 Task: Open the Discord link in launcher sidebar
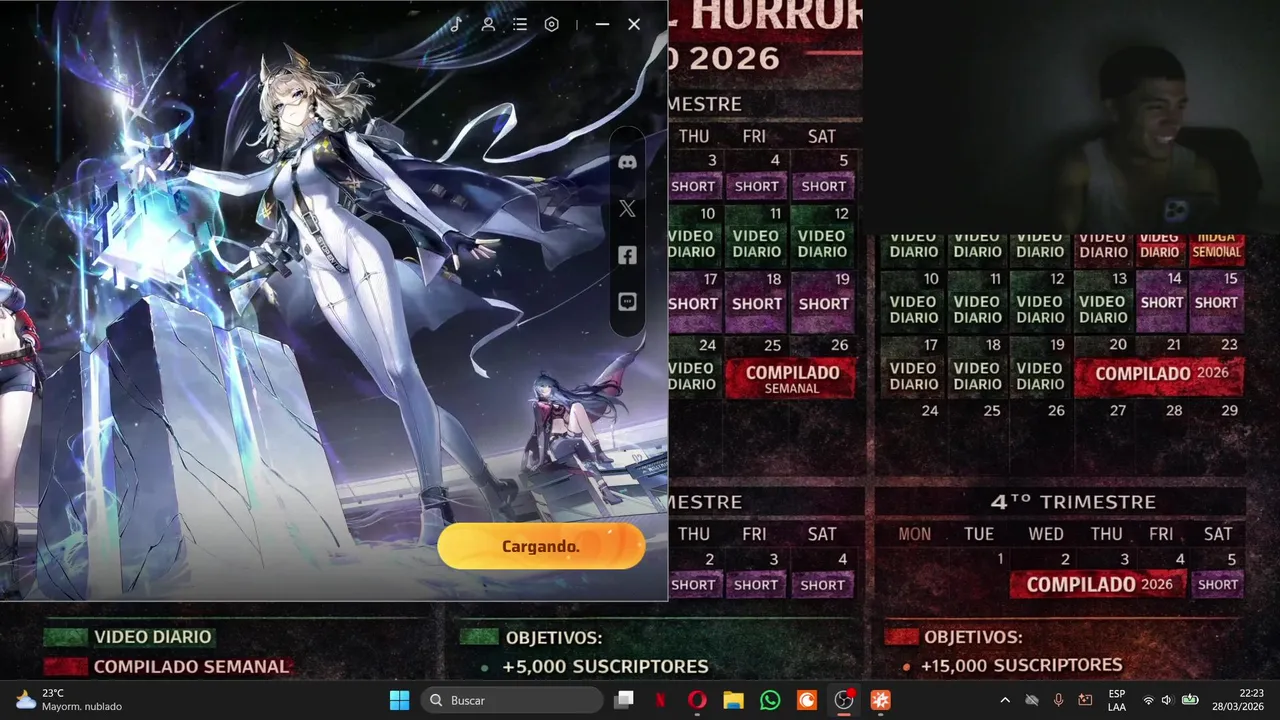click(x=627, y=162)
